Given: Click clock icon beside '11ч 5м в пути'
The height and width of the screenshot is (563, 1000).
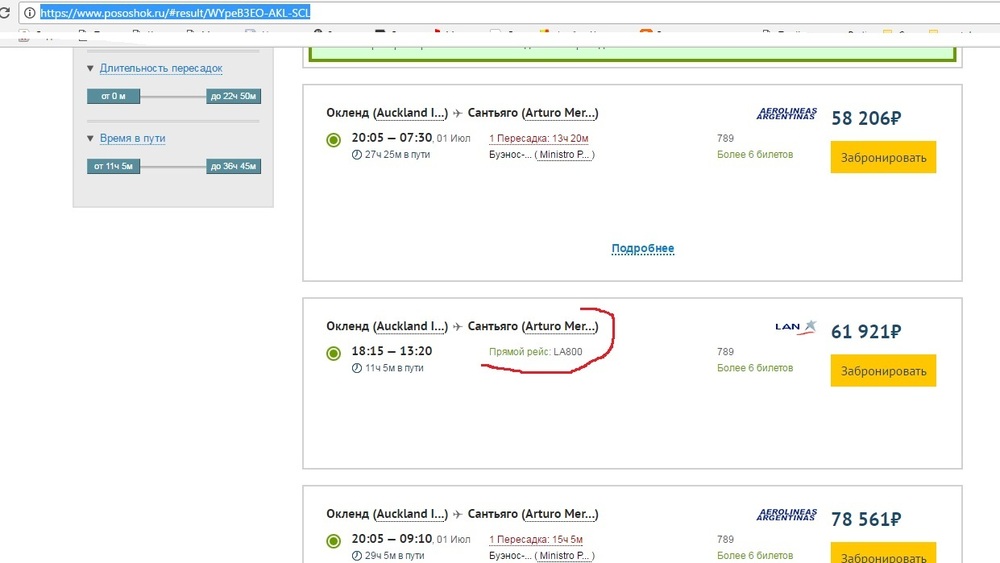Looking at the screenshot, I should 357,368.
